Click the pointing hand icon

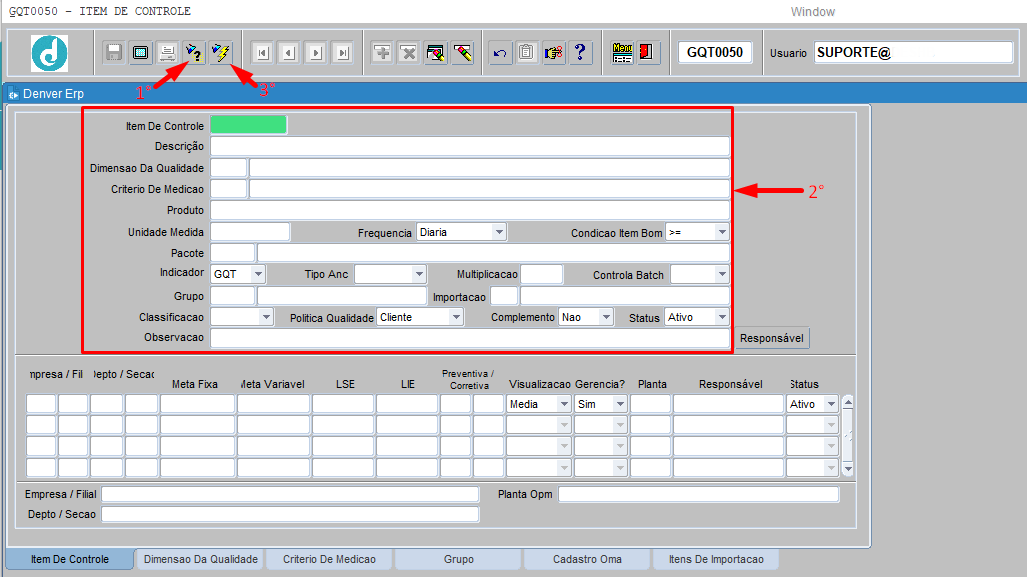coord(553,52)
